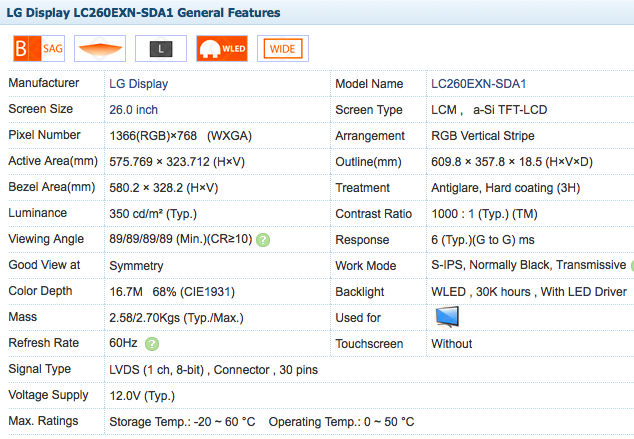
Task: Select the '580.2 × 328.2 (H×V)' bezel area value
Action: tap(164, 188)
